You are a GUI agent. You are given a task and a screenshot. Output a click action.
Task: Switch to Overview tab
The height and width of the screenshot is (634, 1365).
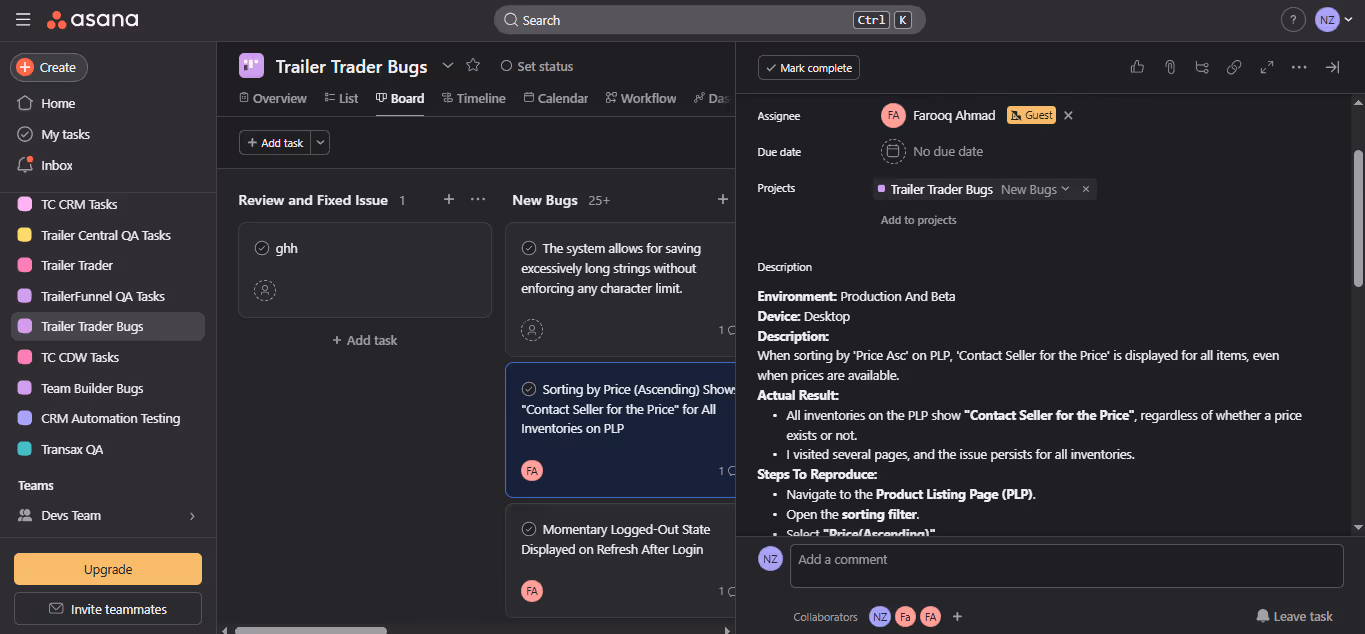pyautogui.click(x=273, y=98)
